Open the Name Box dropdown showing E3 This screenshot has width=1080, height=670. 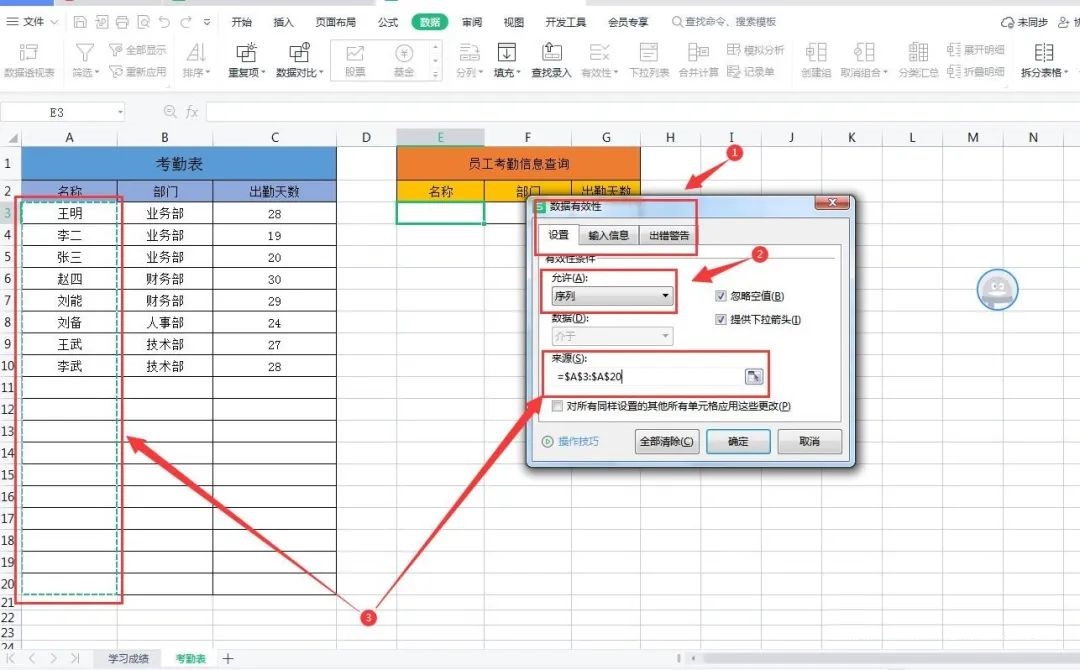[120, 112]
